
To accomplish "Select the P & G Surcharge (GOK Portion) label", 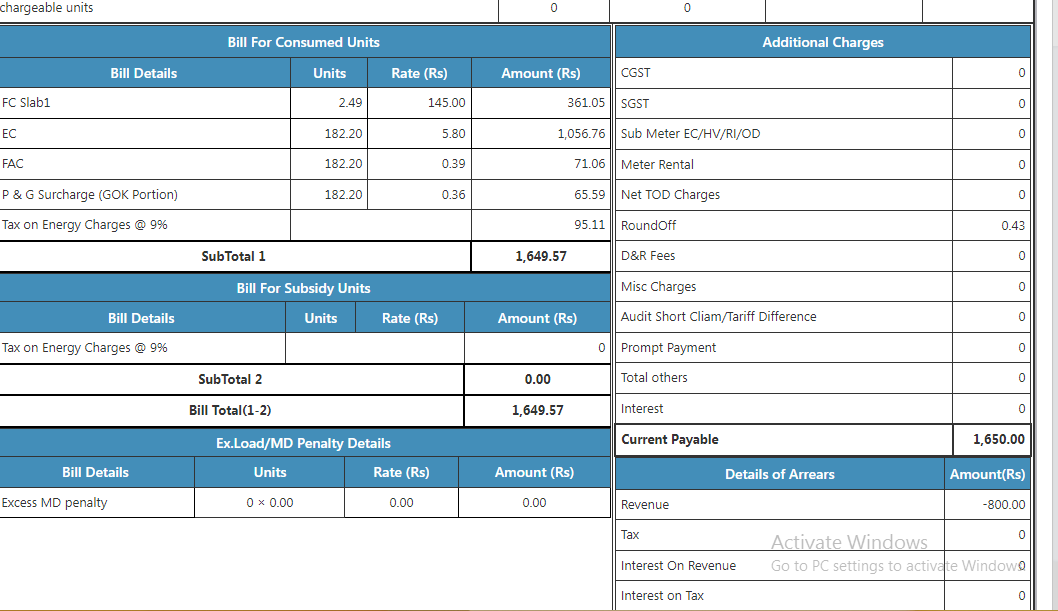I will point(90,195).
